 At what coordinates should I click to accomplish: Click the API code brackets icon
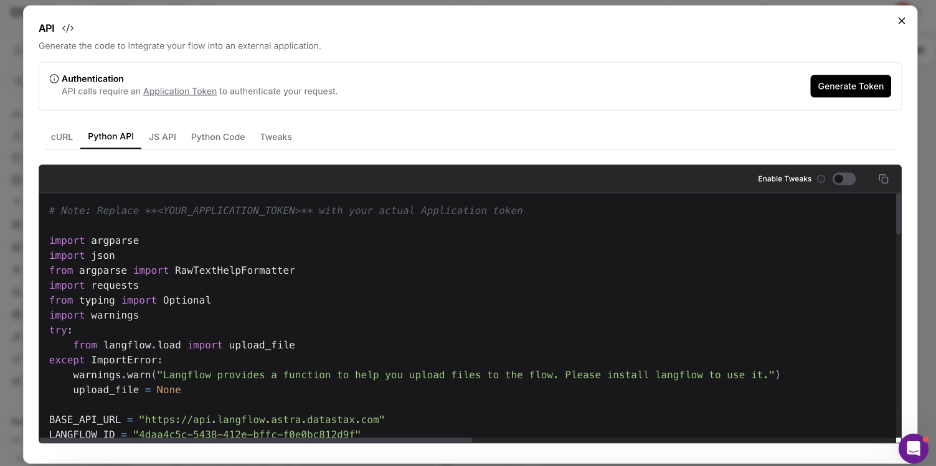point(68,28)
